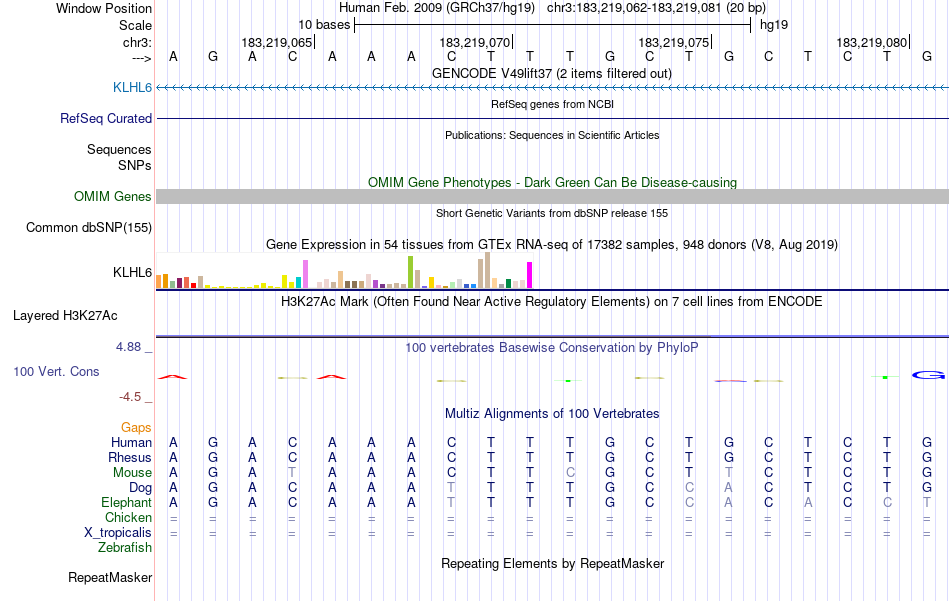Screen dimensions: 950x601
Task: Click the 4.88 PhyloP upper limit value
Action: [128, 347]
